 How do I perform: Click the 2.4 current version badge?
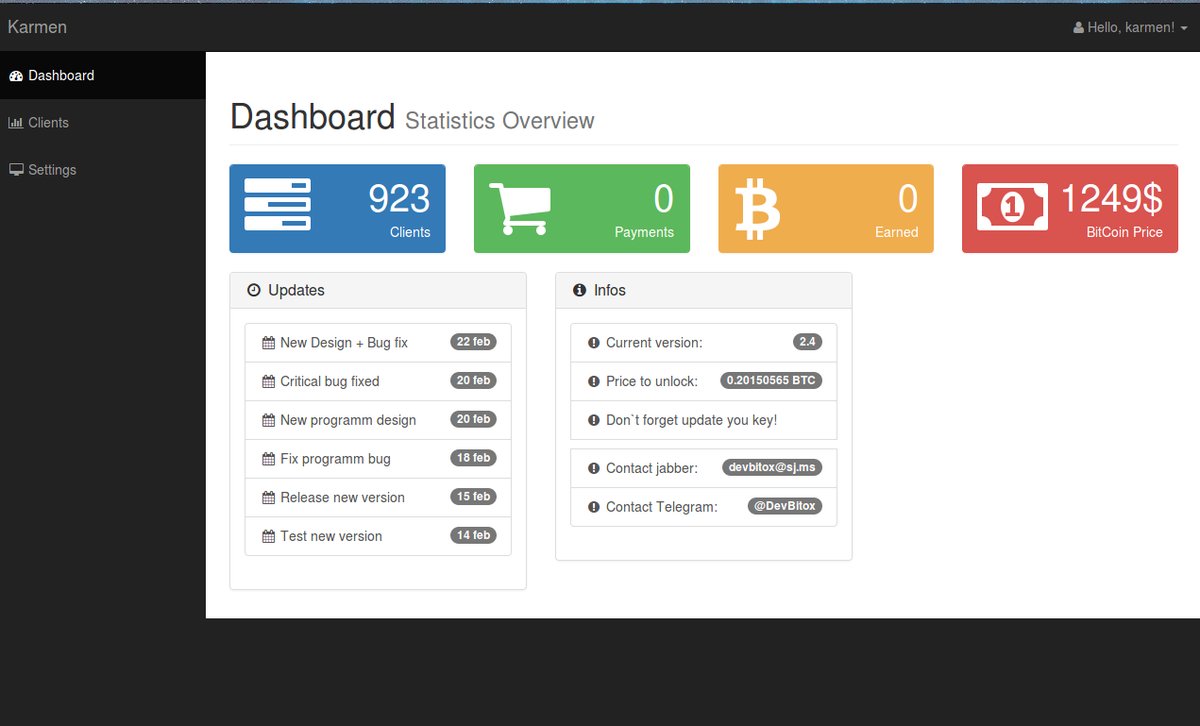[x=807, y=342]
